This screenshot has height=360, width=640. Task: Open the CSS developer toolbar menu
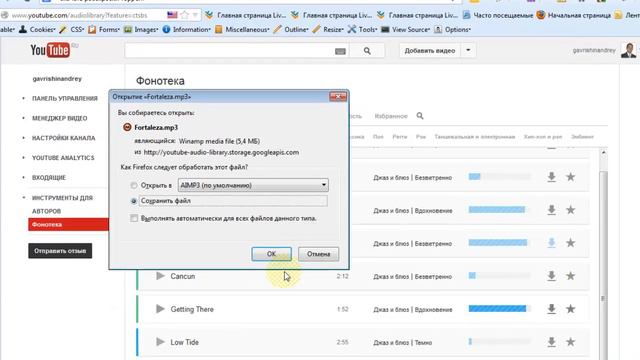click(72, 29)
